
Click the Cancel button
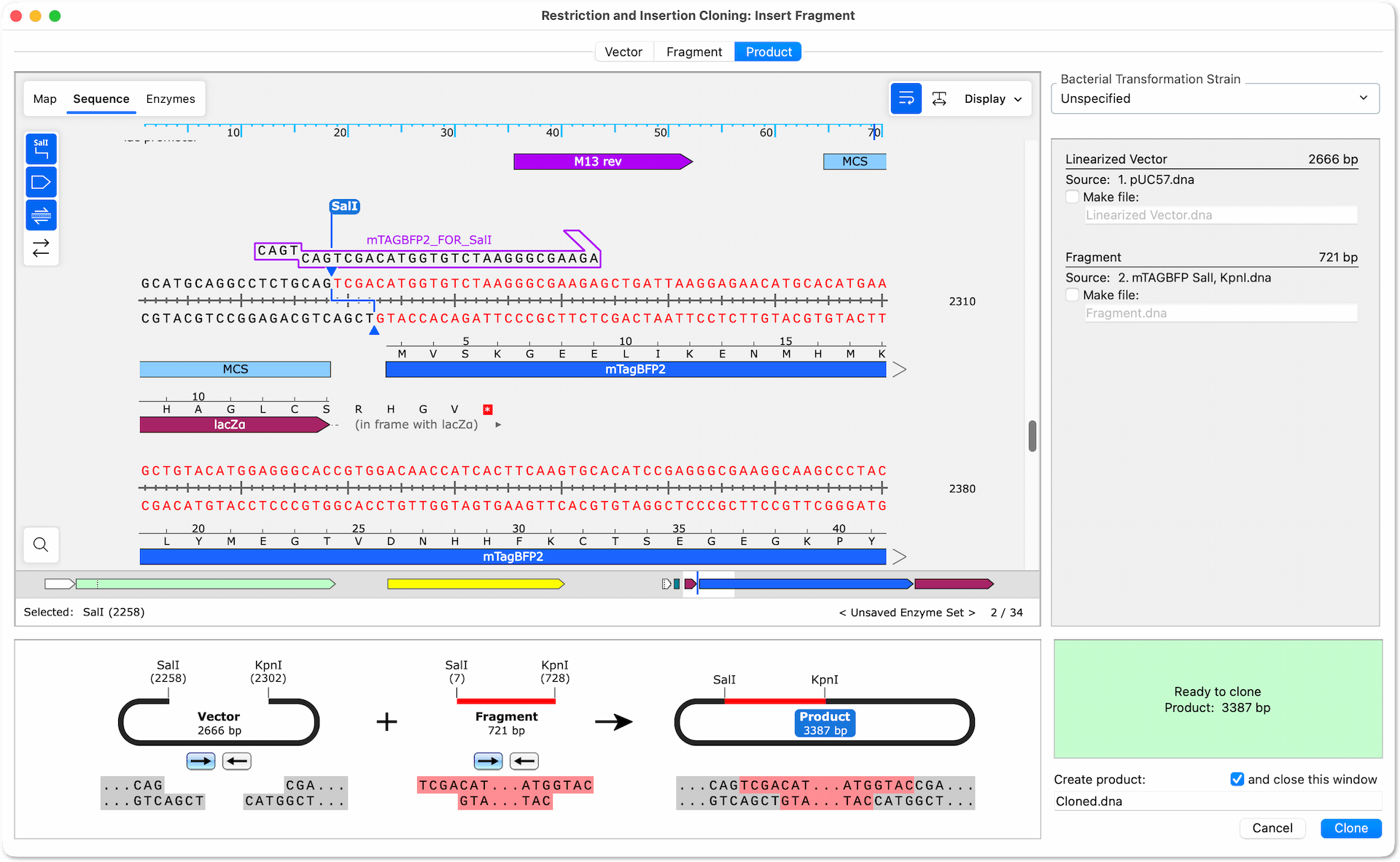point(1272,828)
